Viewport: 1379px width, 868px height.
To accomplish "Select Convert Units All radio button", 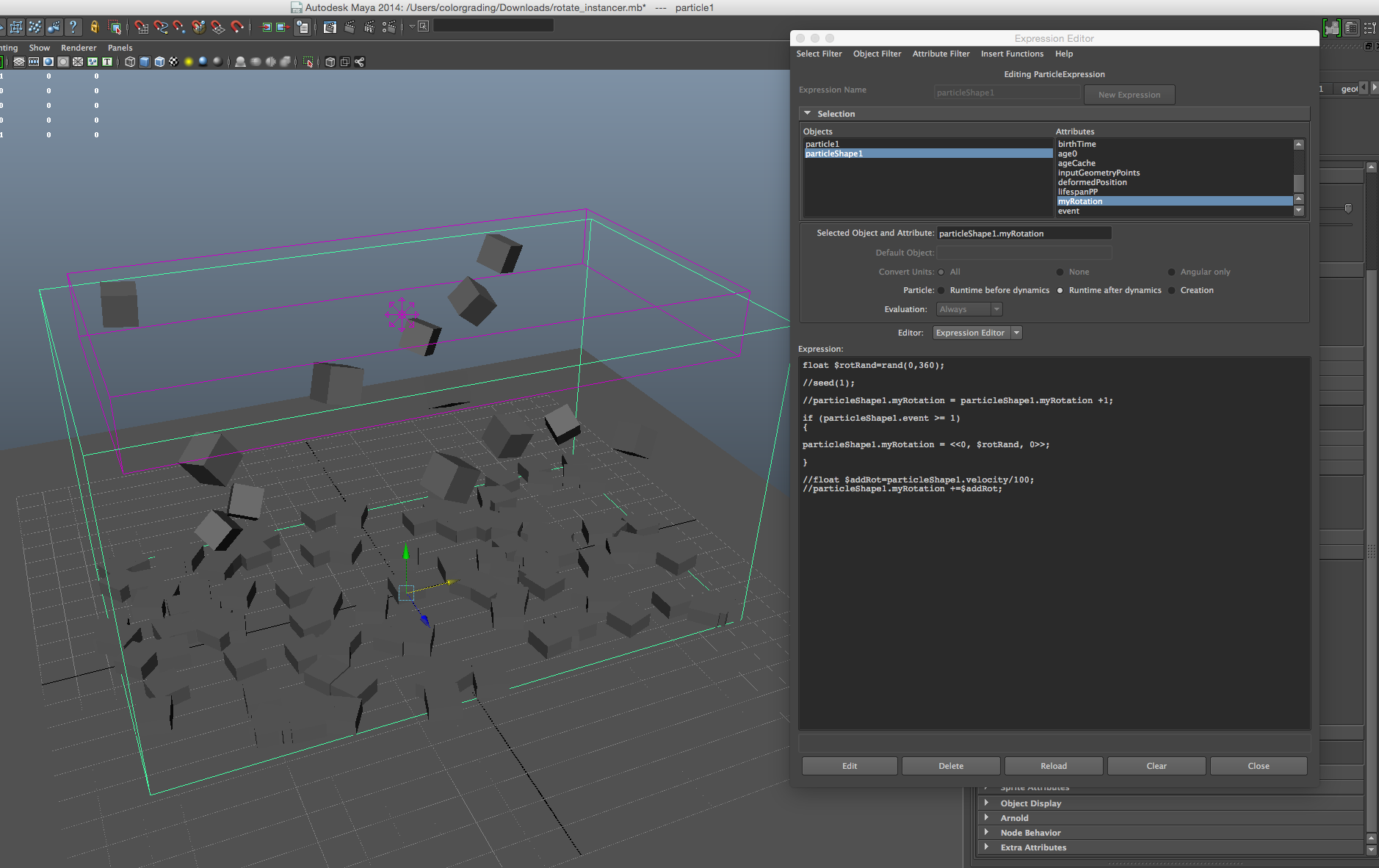I will click(941, 272).
